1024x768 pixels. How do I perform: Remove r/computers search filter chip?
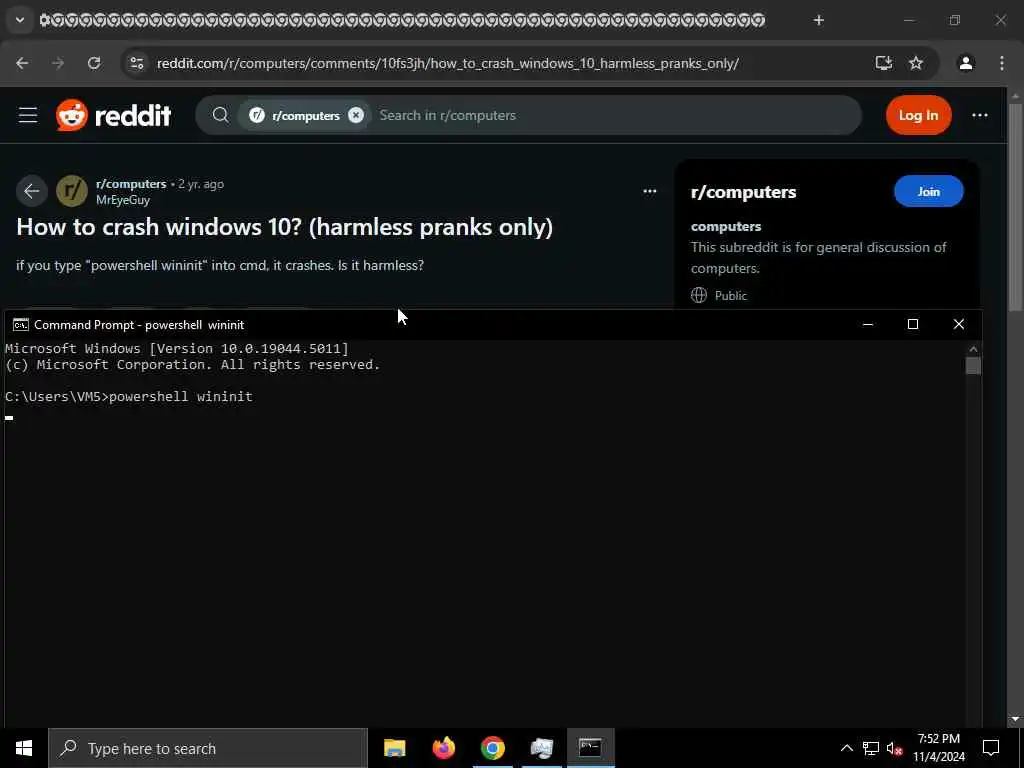coord(355,116)
